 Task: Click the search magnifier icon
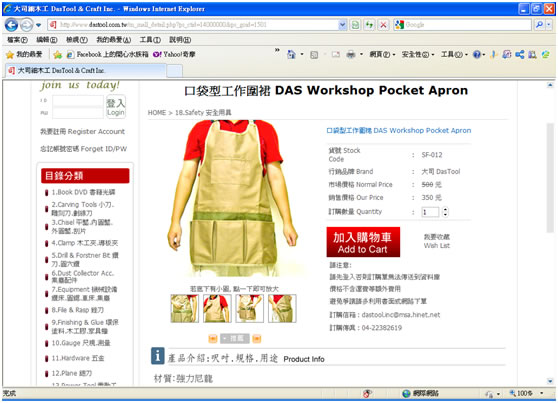pos(539,25)
